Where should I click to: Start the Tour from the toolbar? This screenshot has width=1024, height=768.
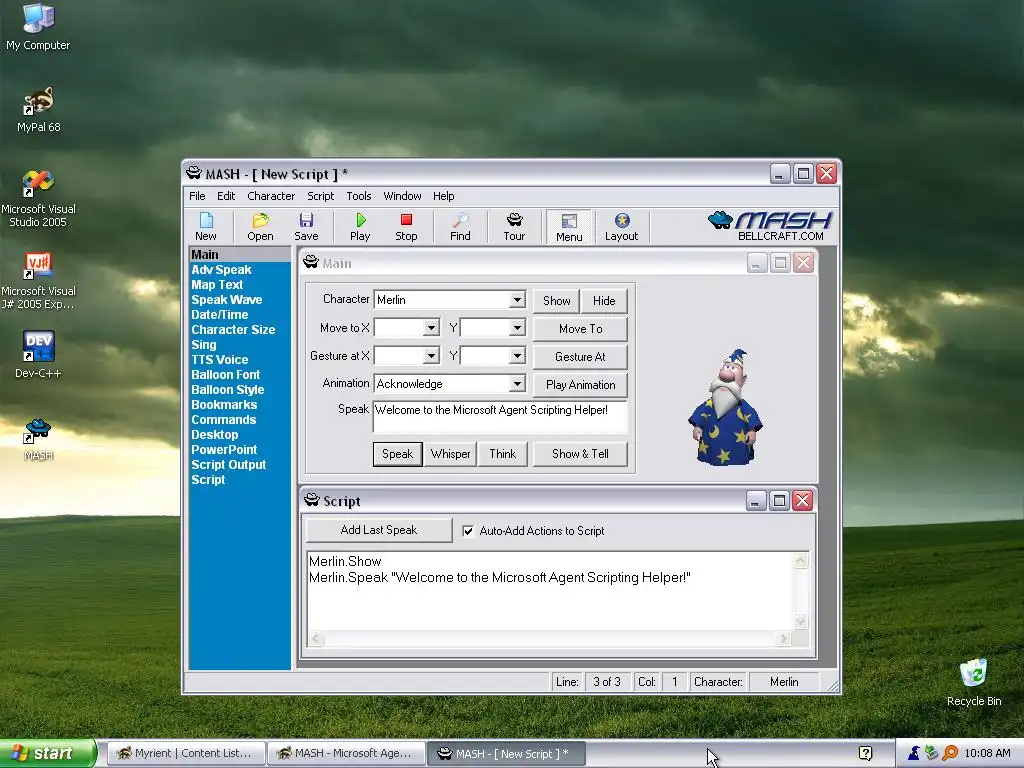coord(514,227)
